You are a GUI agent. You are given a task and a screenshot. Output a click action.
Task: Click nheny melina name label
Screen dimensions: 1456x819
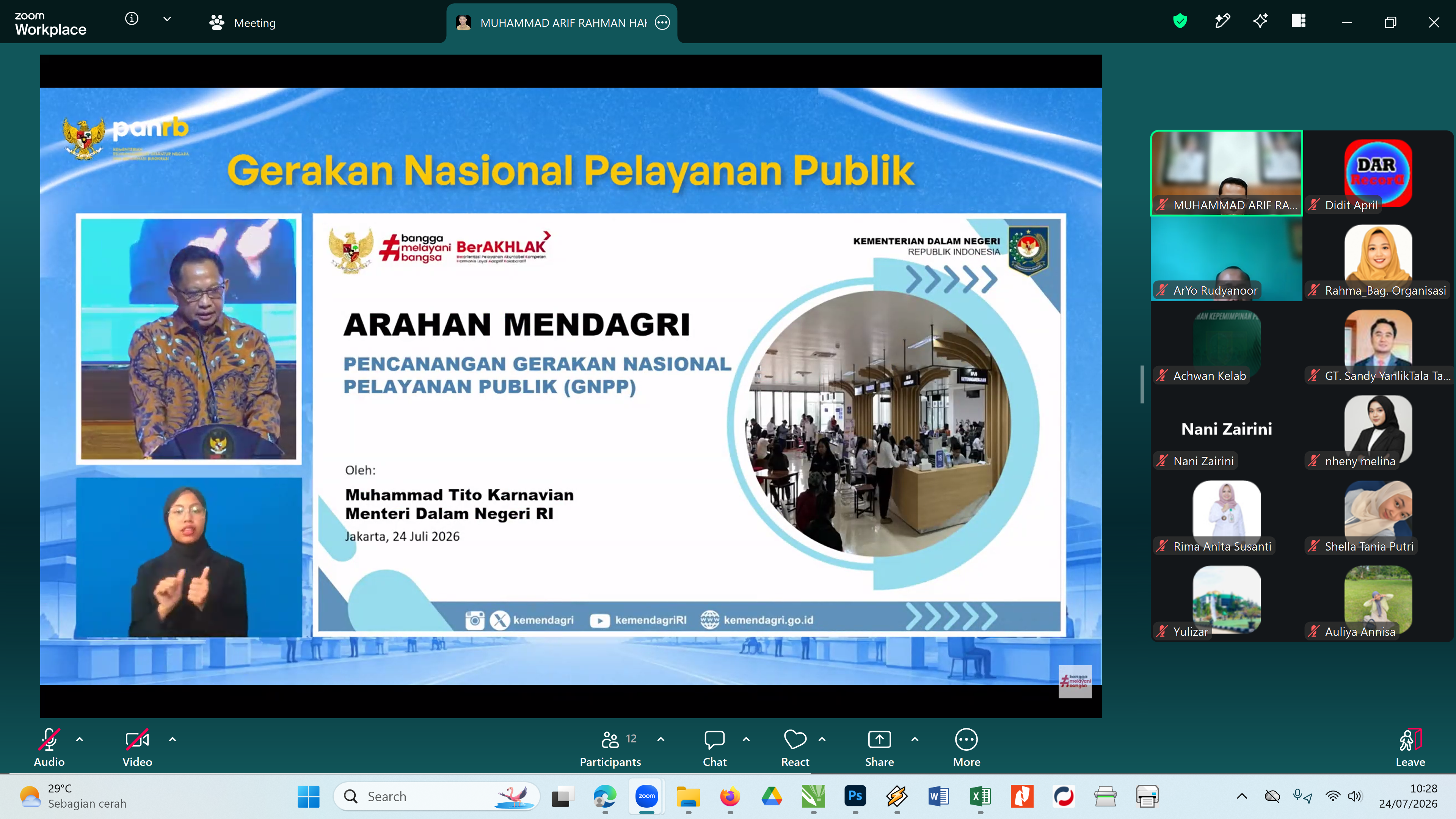[1360, 461]
